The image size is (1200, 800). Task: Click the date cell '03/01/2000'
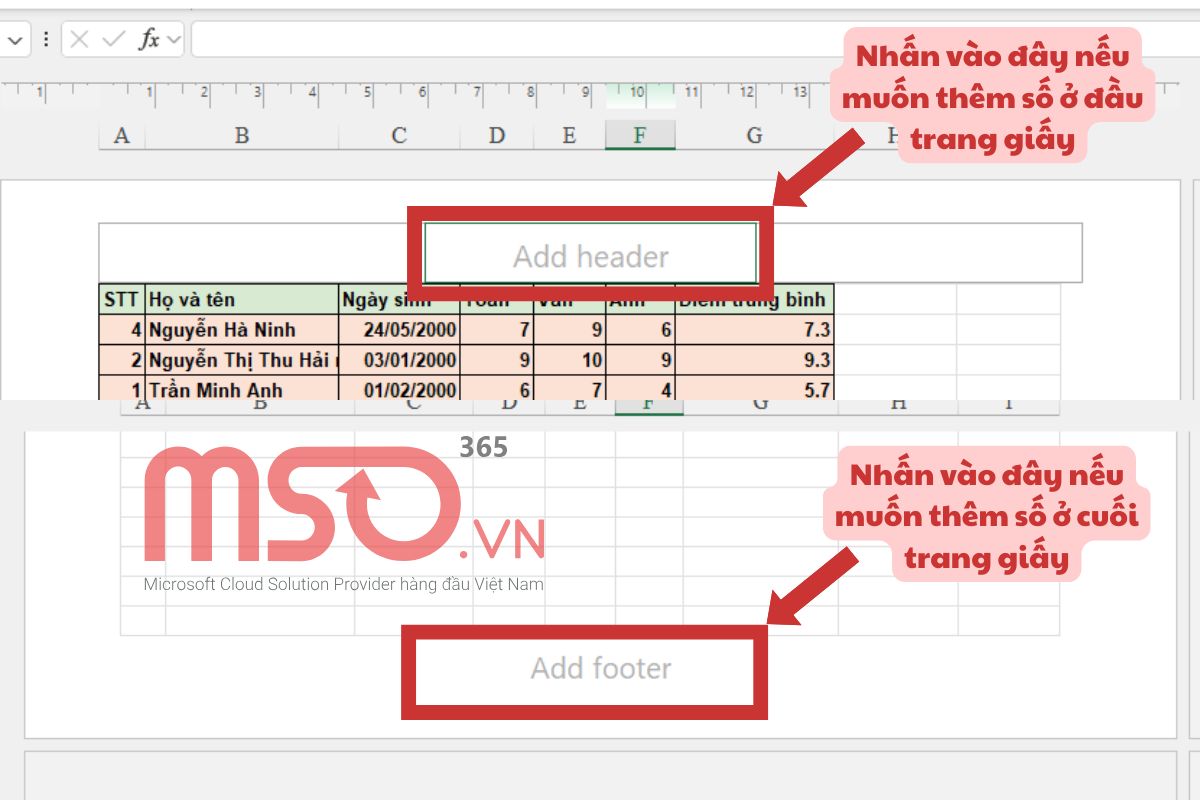(x=399, y=360)
